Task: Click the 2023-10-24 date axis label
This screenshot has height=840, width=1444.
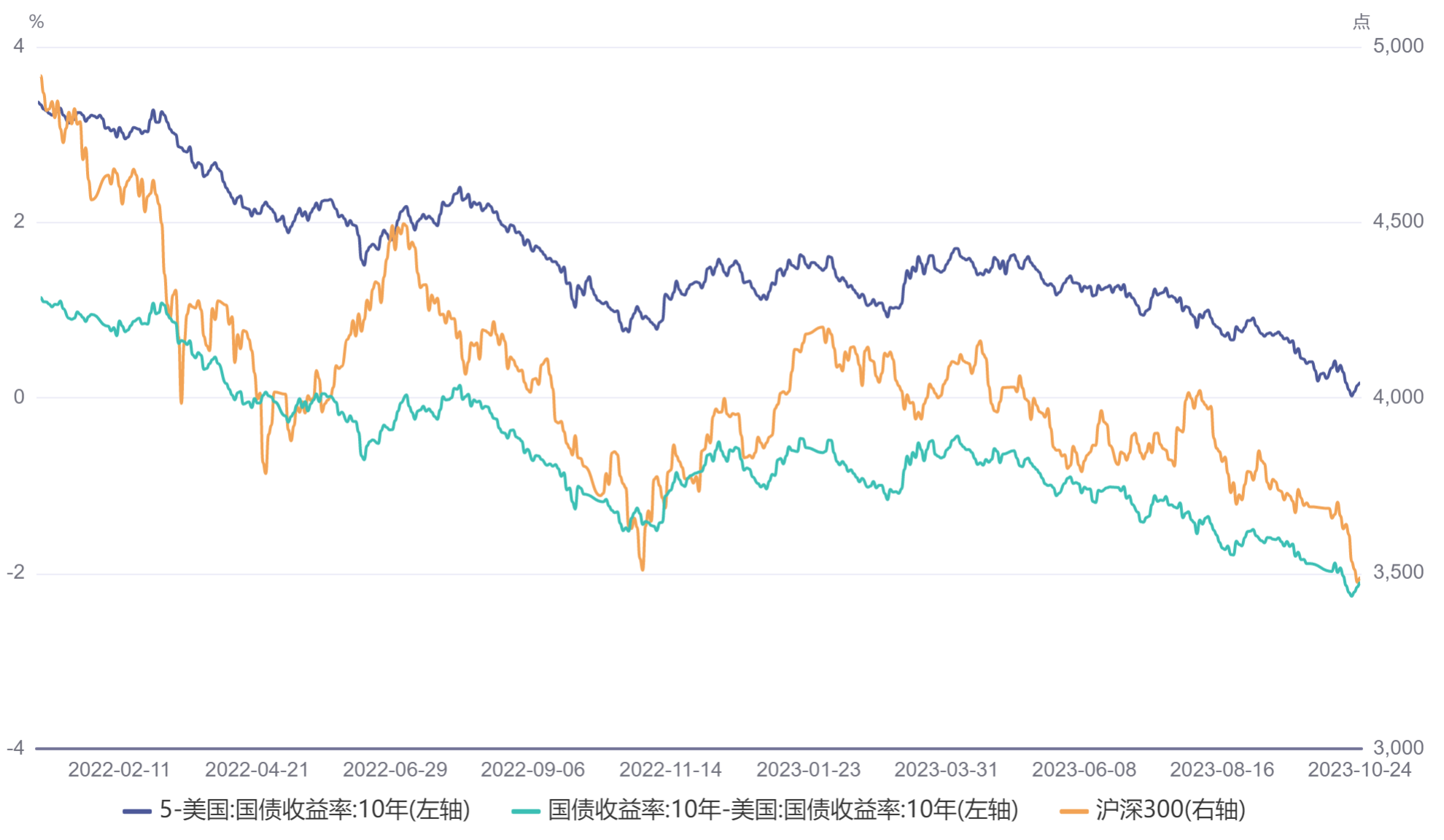Action: tap(1359, 770)
